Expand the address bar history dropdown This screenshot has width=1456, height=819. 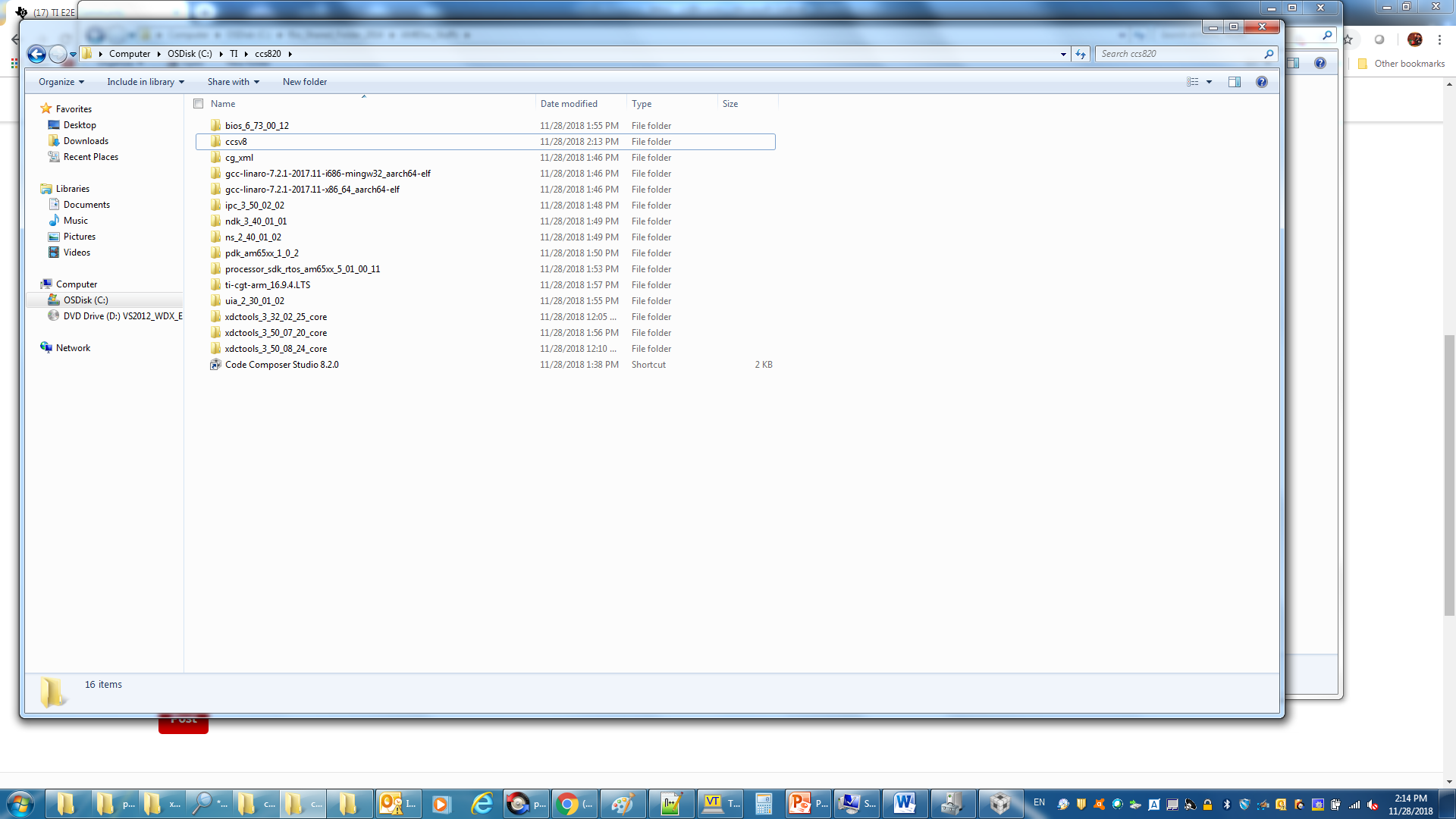[x=1063, y=54]
